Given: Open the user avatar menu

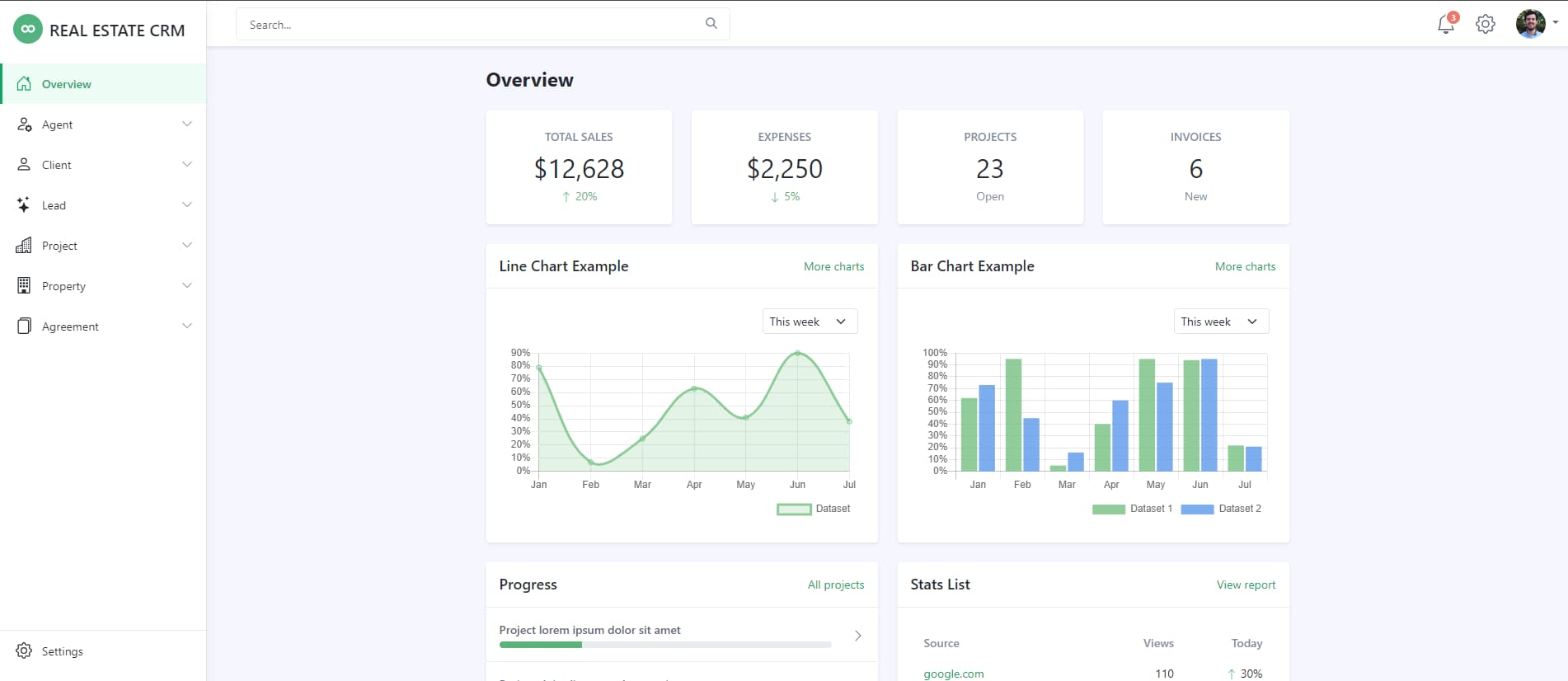Looking at the screenshot, I should click(x=1531, y=23).
